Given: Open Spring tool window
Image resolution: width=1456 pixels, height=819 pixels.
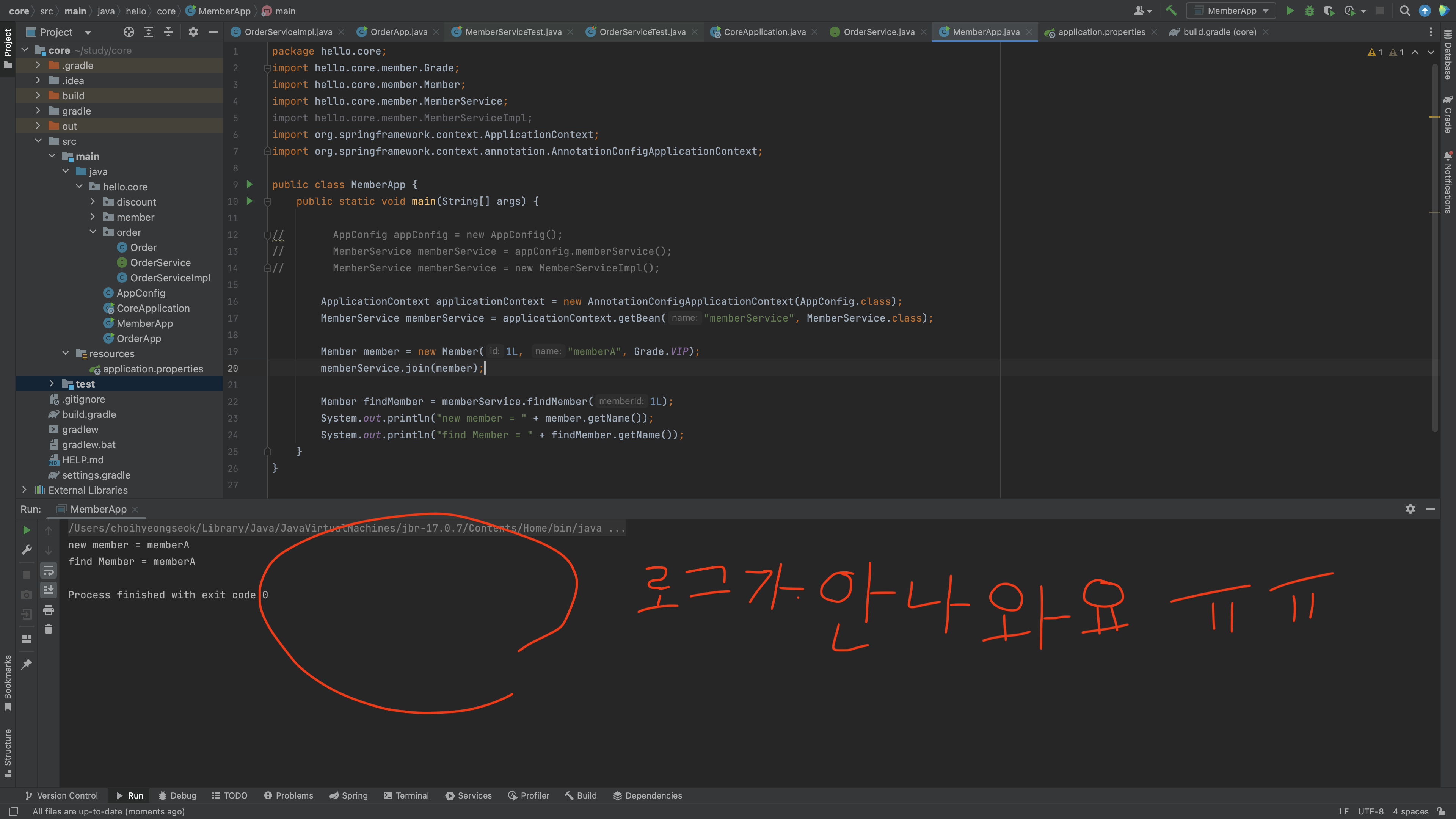Looking at the screenshot, I should click(348, 795).
